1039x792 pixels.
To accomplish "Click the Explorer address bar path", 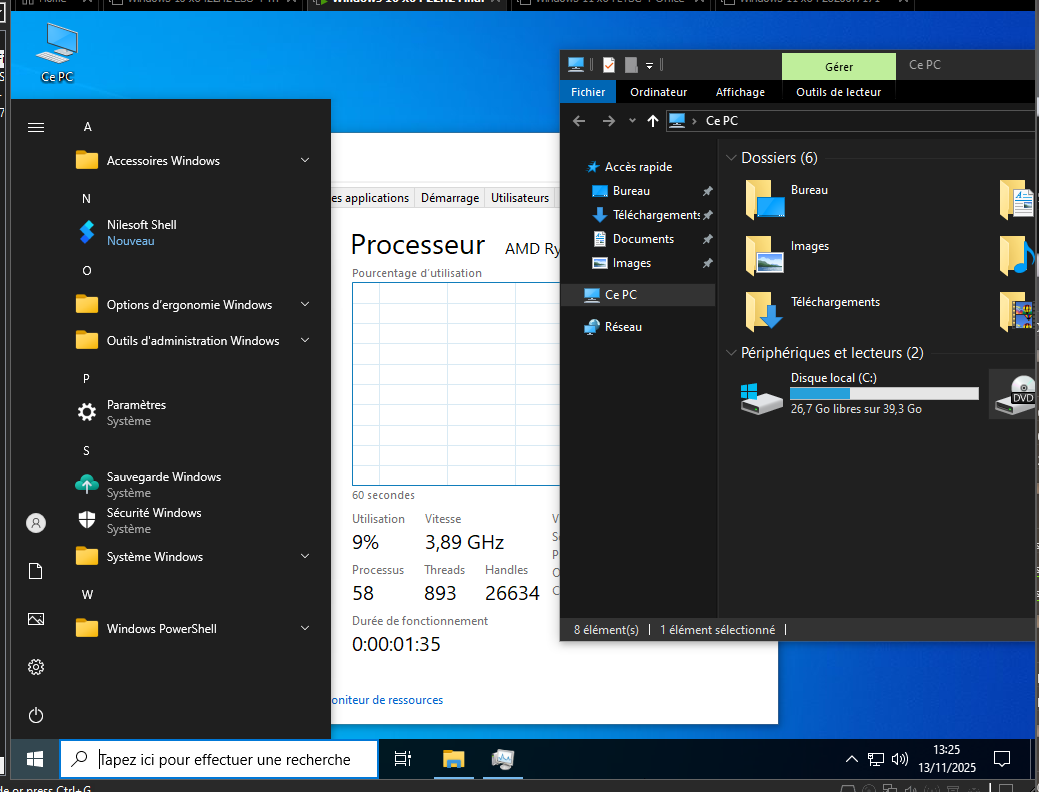I will click(x=851, y=121).
